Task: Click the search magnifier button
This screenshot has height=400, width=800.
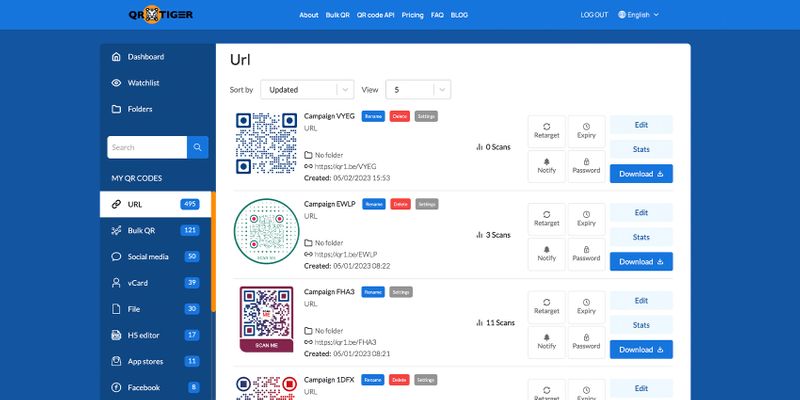Action: (197, 147)
